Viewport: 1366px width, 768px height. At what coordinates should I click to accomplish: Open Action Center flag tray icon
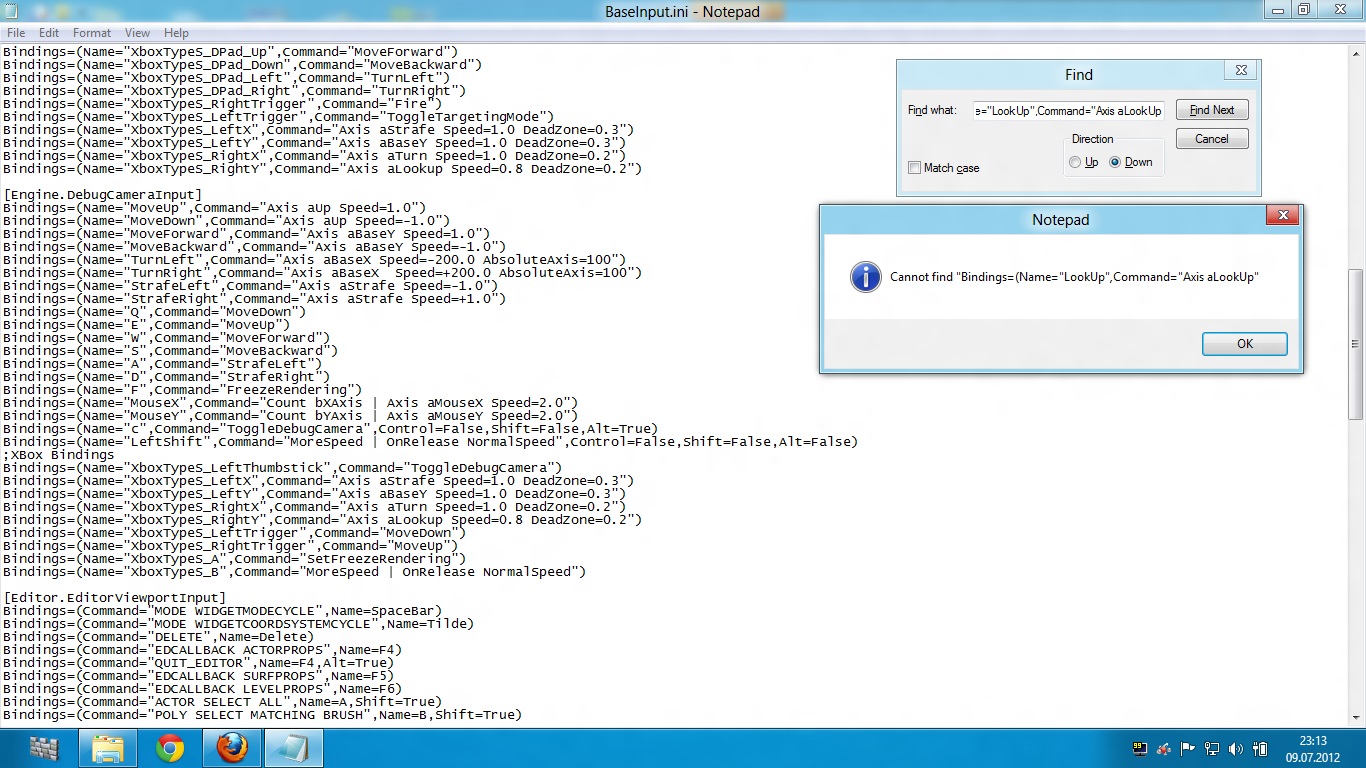coord(1188,748)
